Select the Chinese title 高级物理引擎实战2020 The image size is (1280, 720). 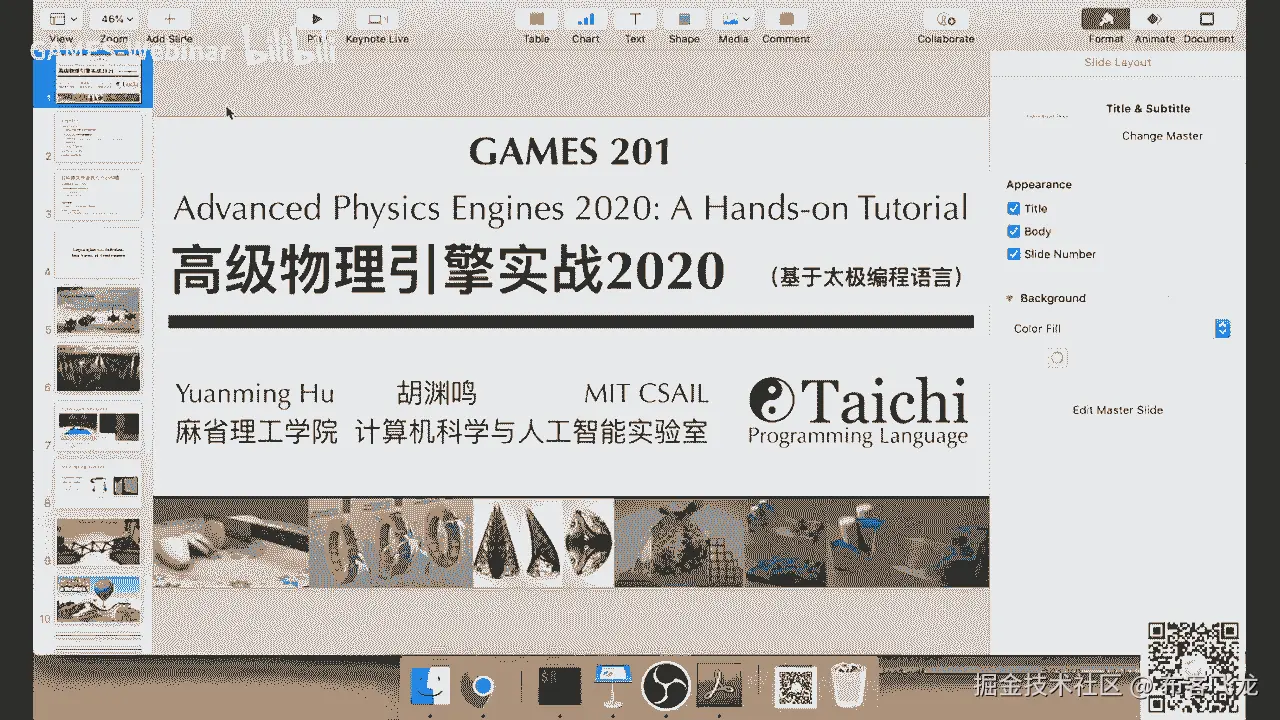click(448, 270)
